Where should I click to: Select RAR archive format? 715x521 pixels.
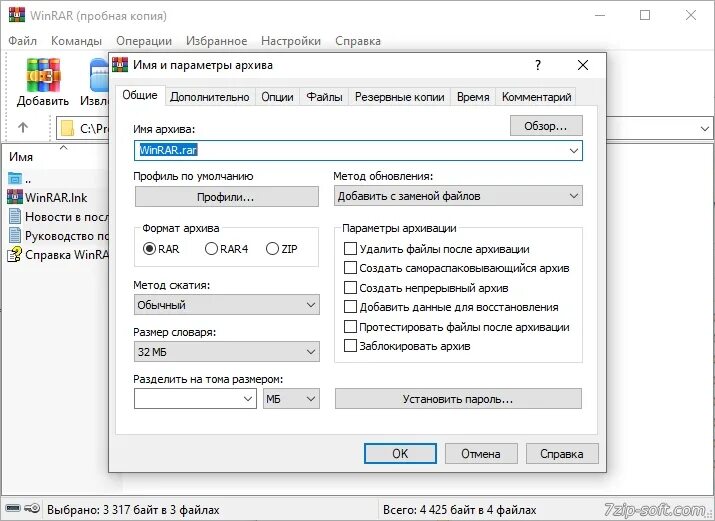coord(149,249)
